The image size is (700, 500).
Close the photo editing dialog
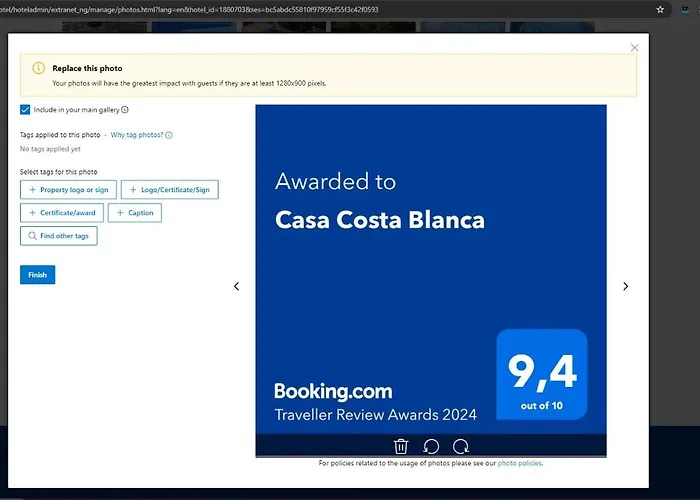(x=634, y=47)
